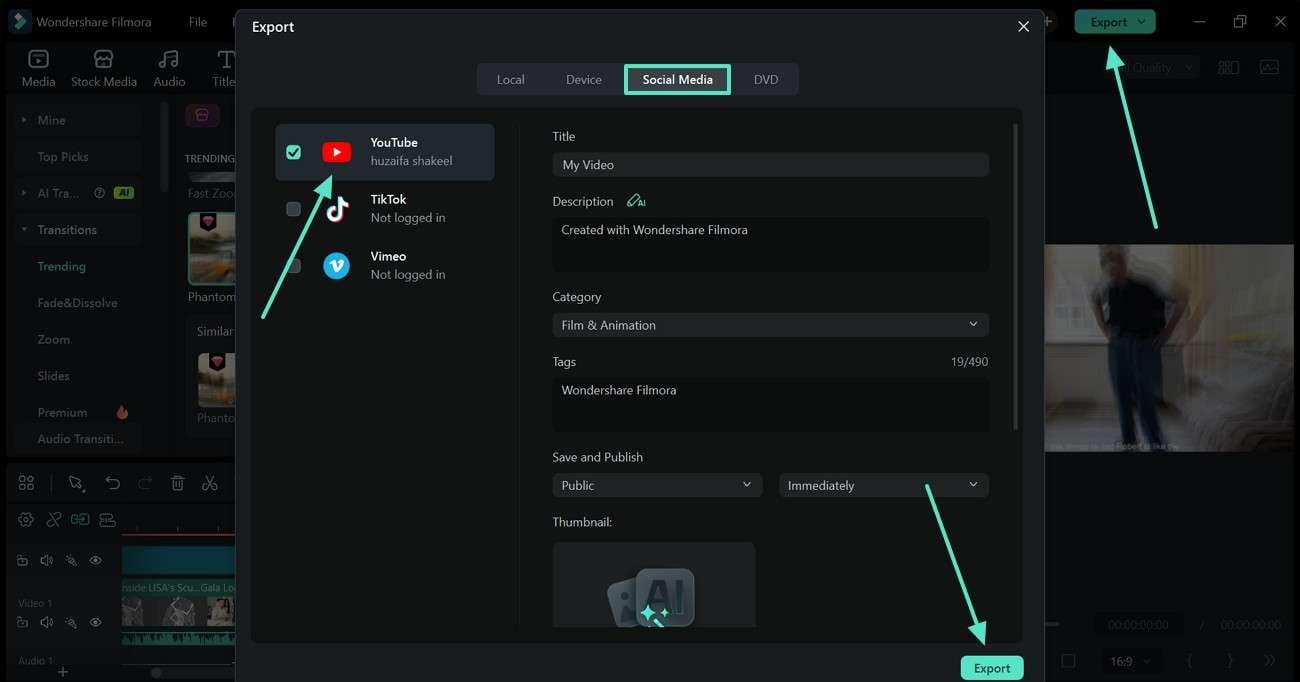Uncheck the YouTube checkbox
The height and width of the screenshot is (682, 1300).
click(x=293, y=152)
